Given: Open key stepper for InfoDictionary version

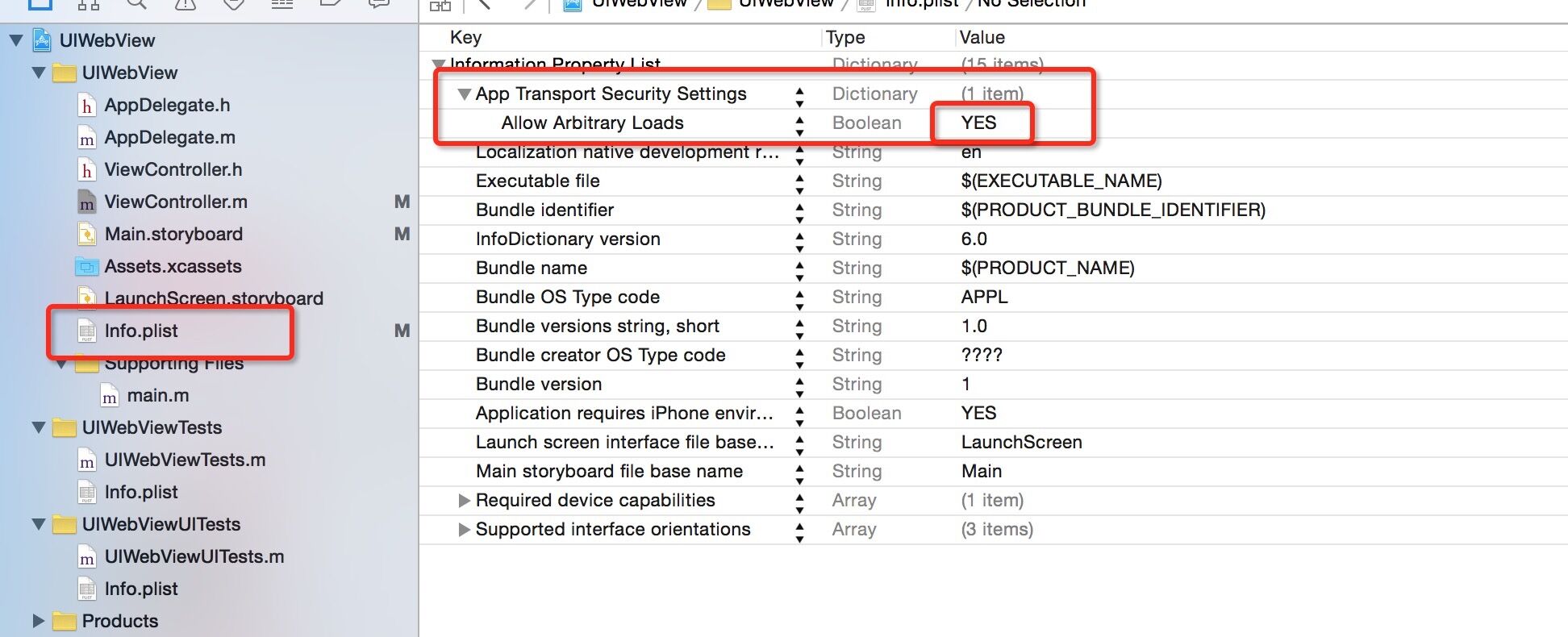Looking at the screenshot, I should click(x=799, y=243).
